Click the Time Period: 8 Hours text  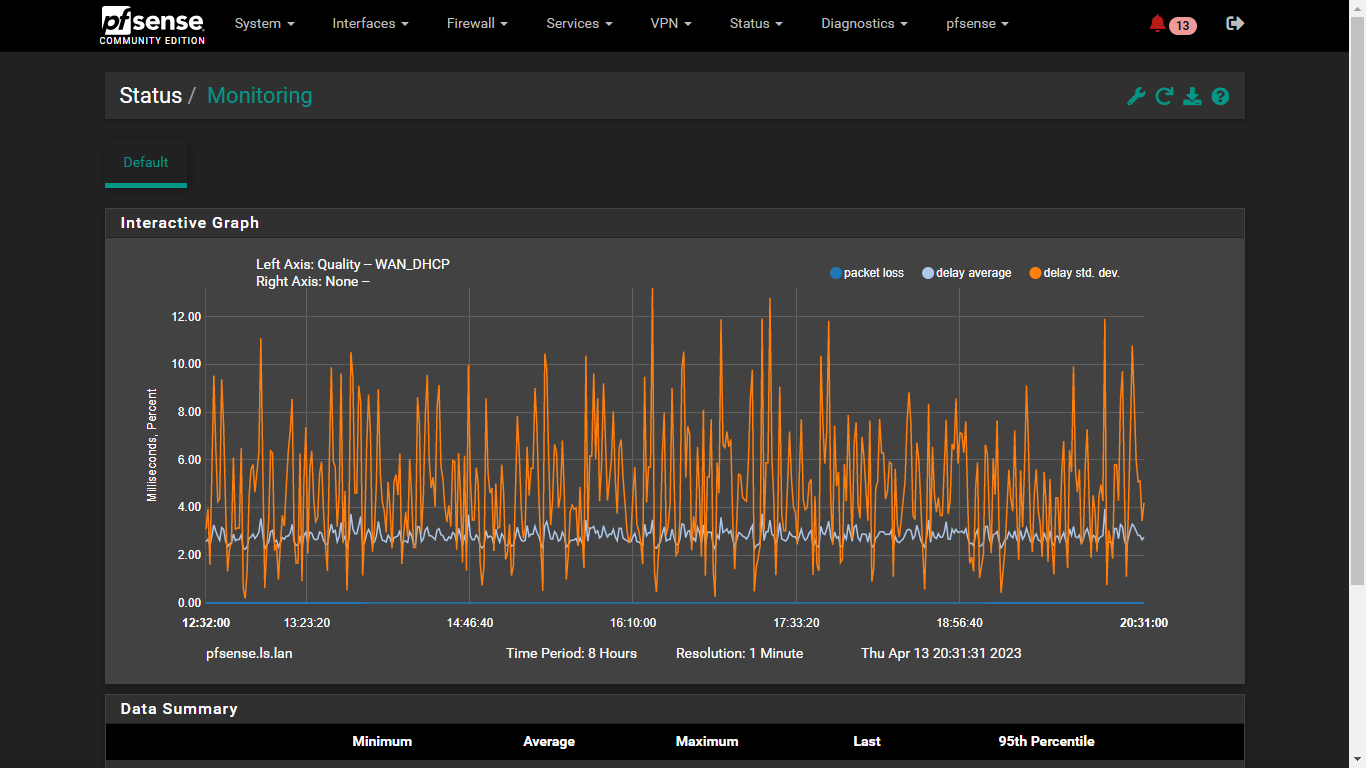point(571,653)
